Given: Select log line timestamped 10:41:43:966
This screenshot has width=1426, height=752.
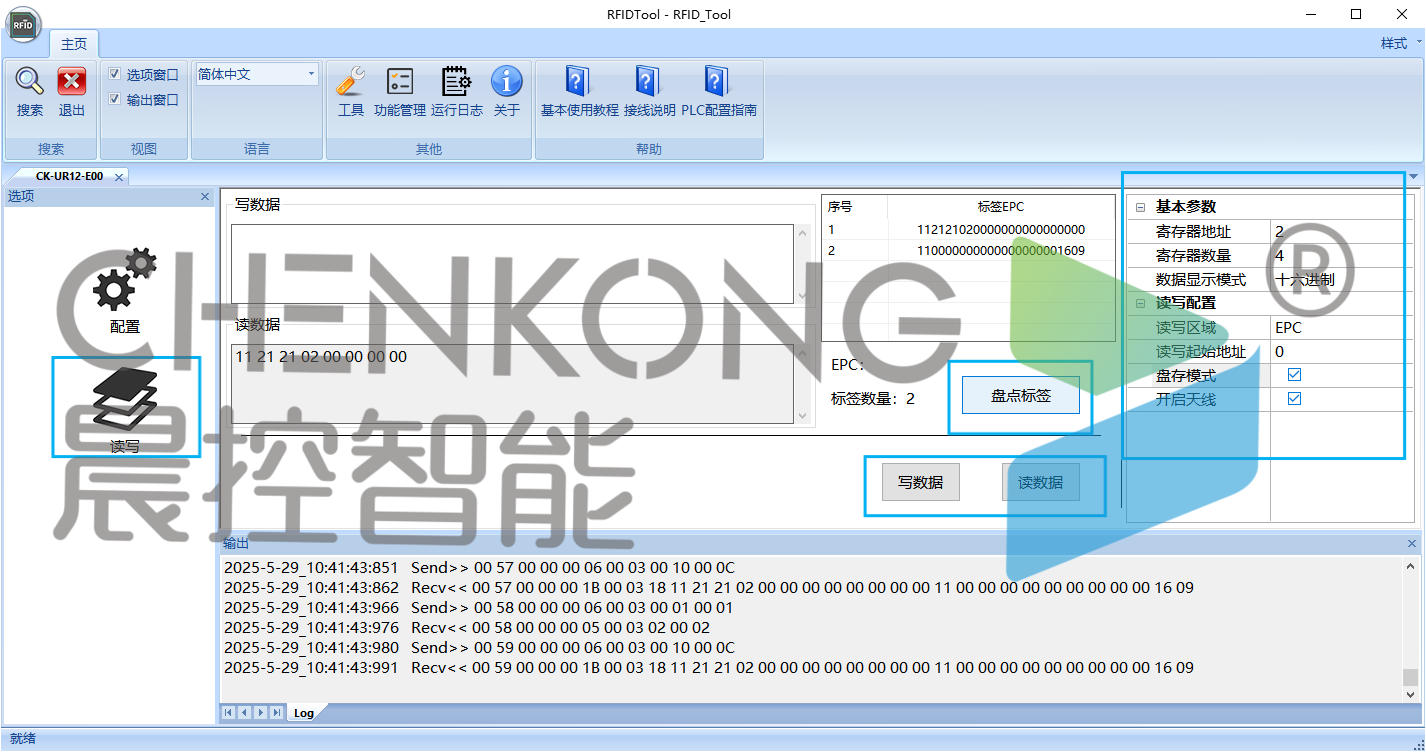Looking at the screenshot, I should [478, 607].
